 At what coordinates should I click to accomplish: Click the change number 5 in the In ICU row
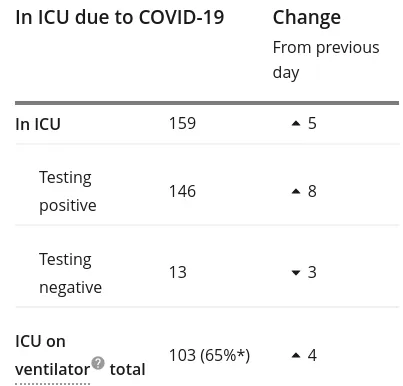coord(312,124)
